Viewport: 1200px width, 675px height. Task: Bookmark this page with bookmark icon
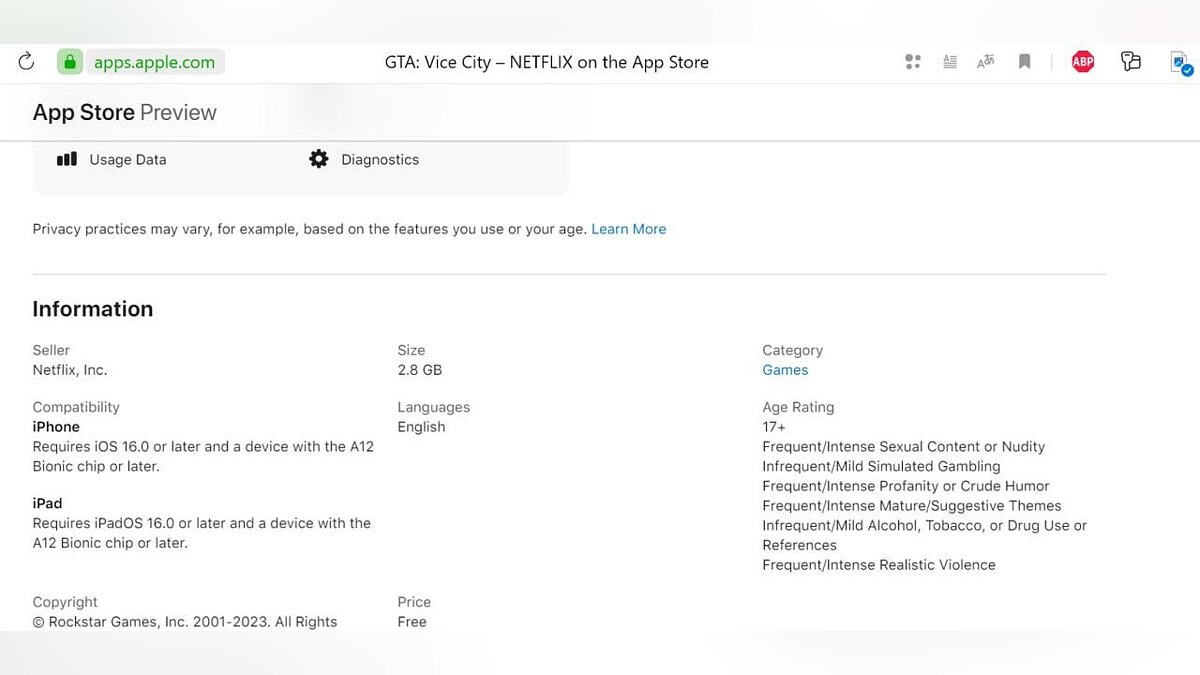(1024, 62)
